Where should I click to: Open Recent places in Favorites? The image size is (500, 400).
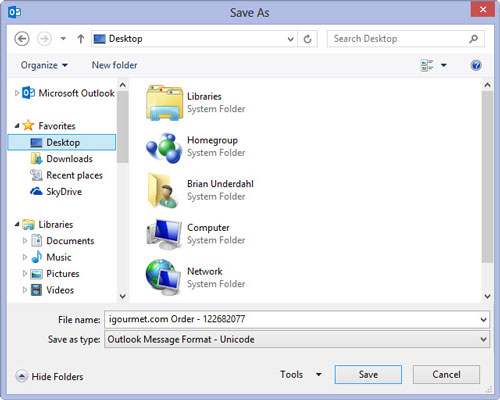(x=66, y=175)
